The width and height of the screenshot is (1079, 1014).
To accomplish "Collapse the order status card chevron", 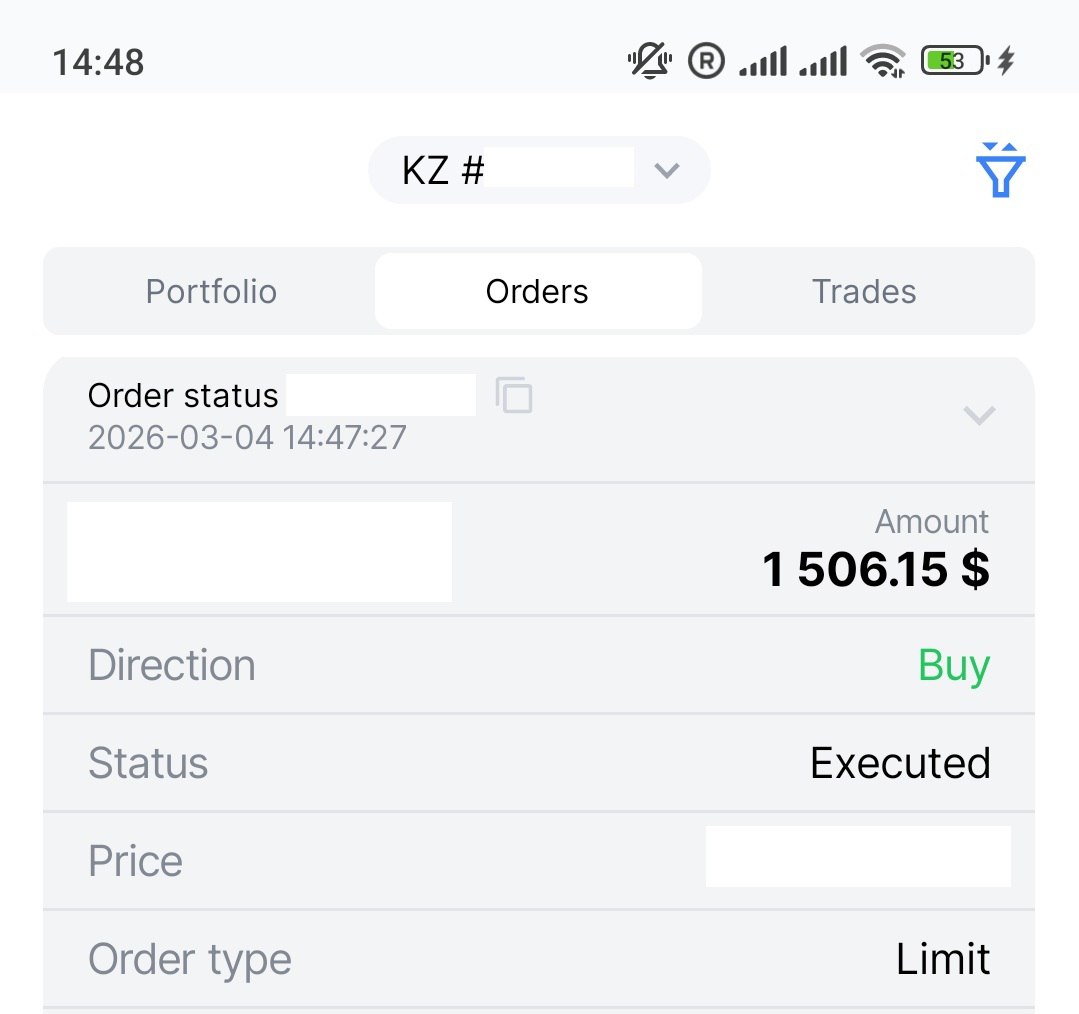I will click(978, 414).
